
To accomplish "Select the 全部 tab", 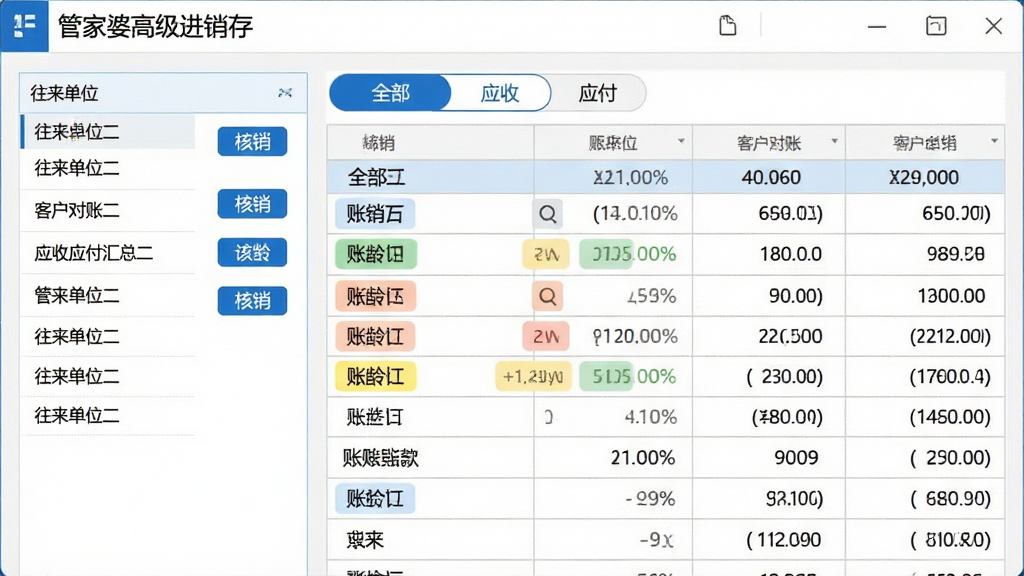I will pyautogui.click(x=391, y=93).
